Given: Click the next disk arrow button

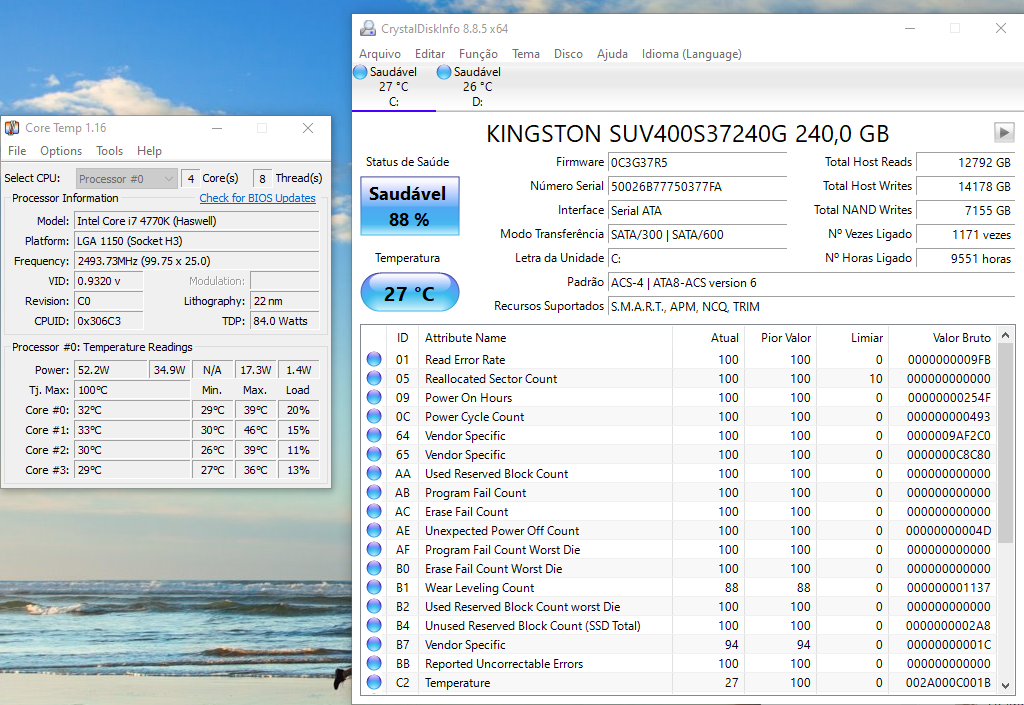Looking at the screenshot, I should coord(1004,133).
